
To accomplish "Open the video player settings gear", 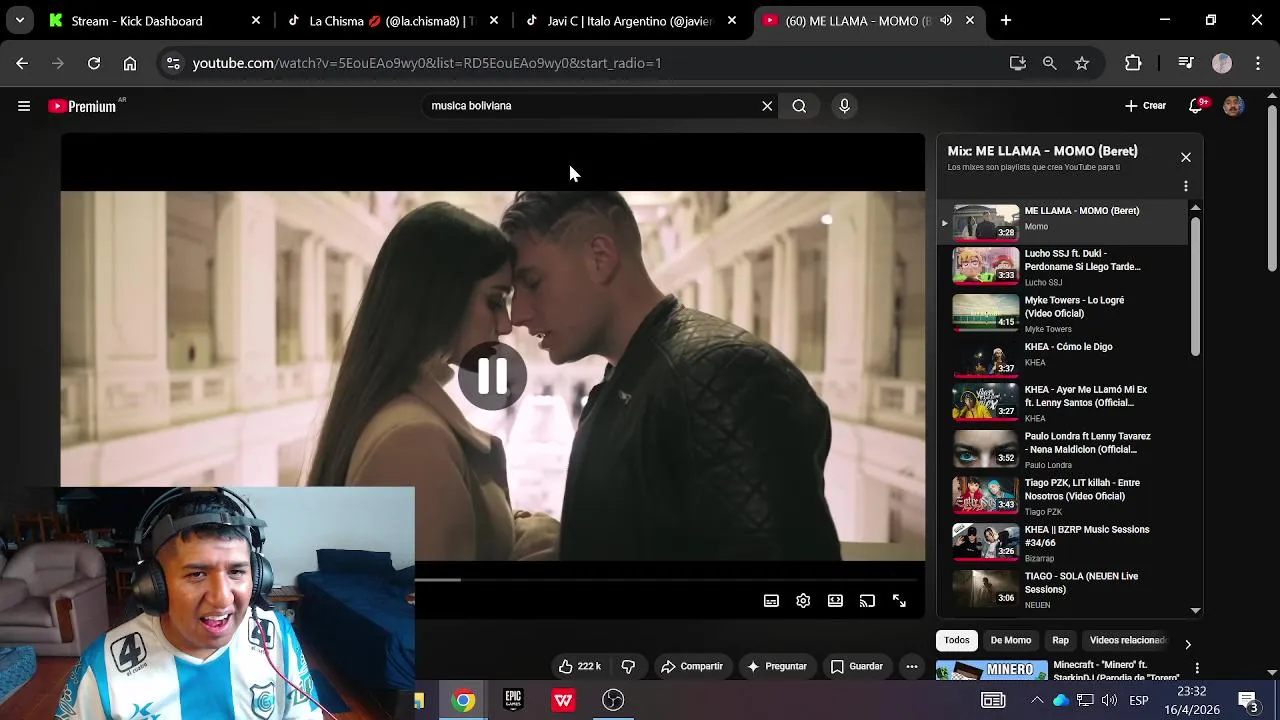I will click(x=803, y=601).
